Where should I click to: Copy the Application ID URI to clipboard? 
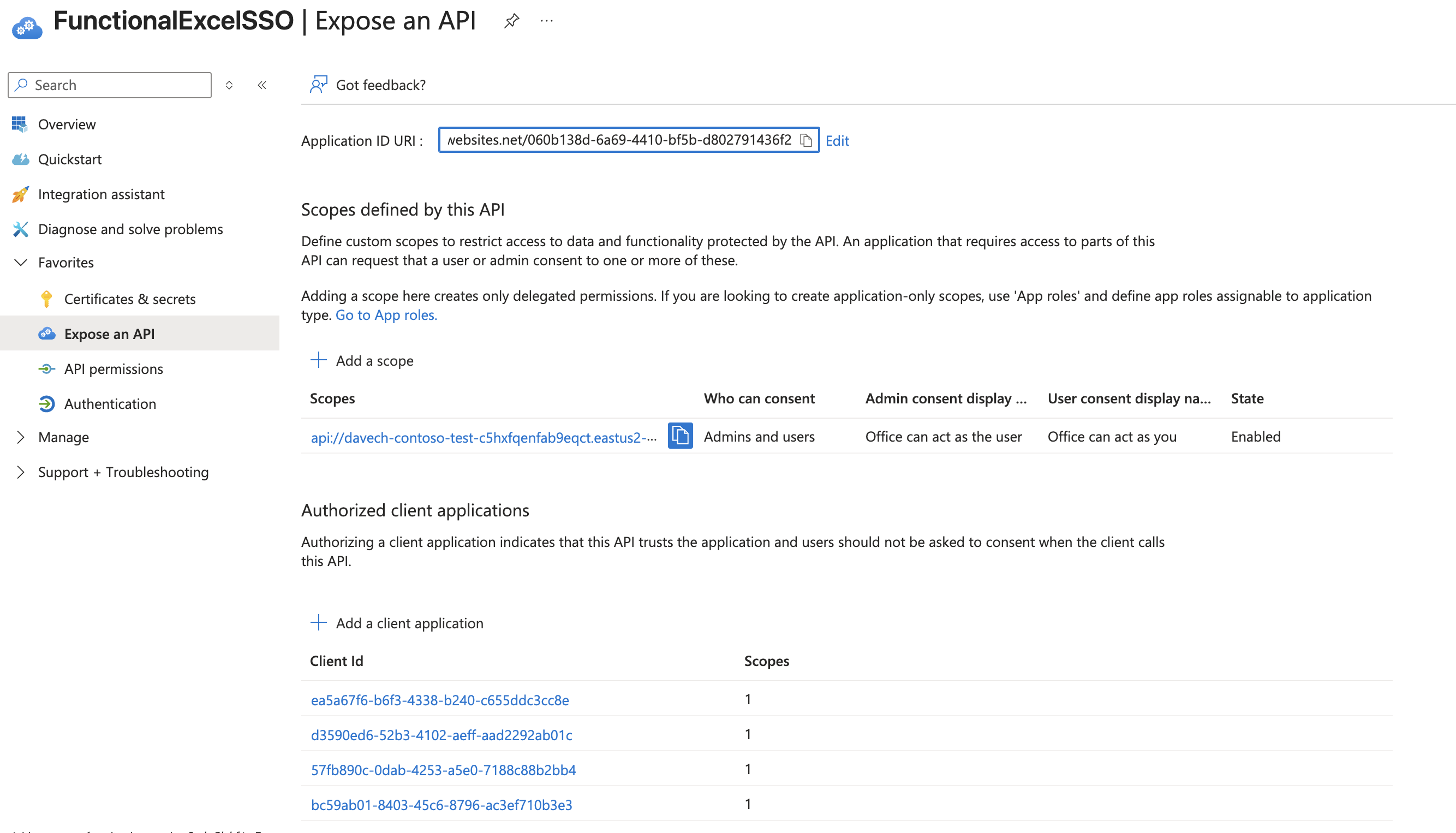tap(806, 140)
